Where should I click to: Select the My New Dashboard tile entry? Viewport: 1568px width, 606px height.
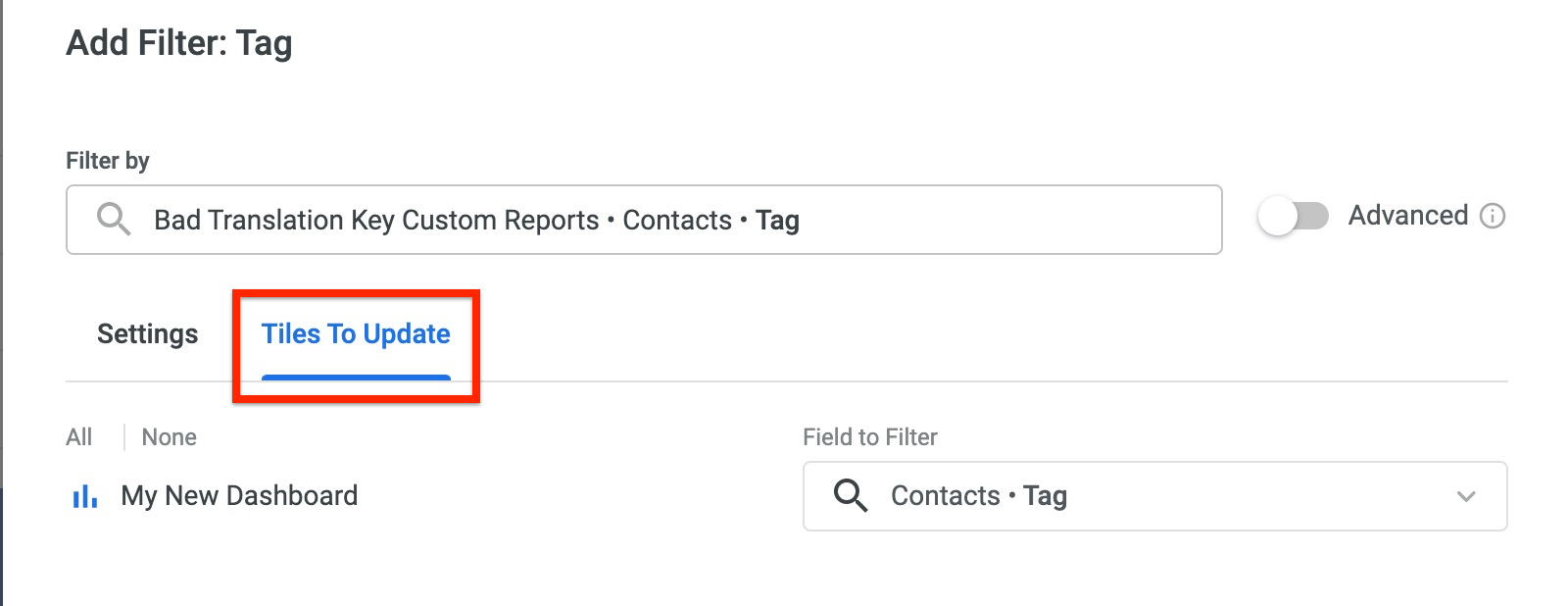239,496
